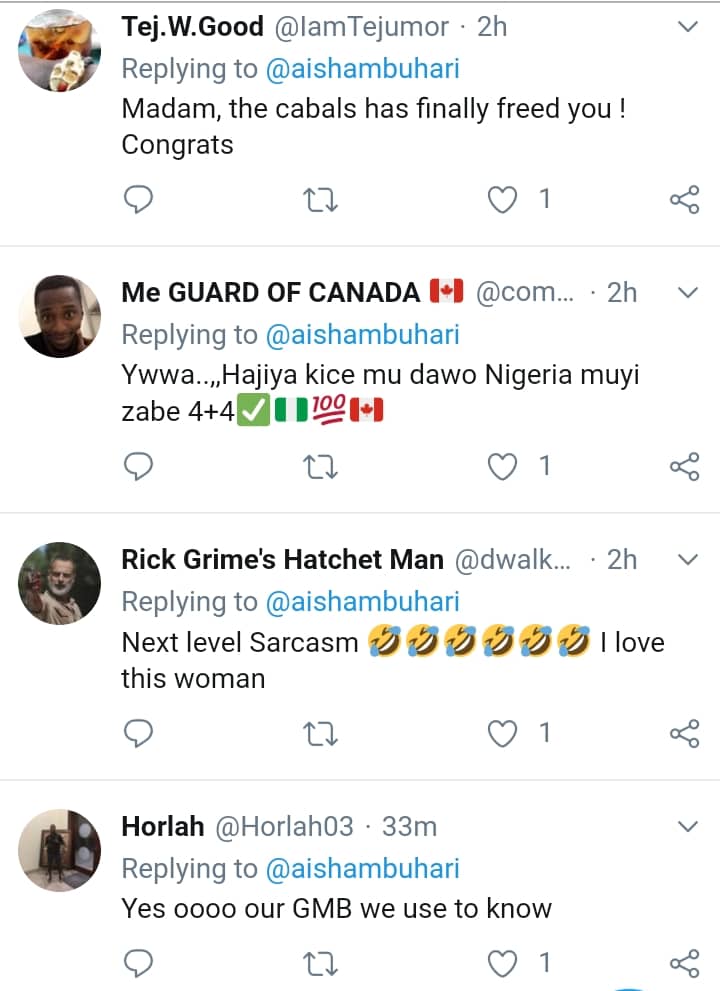View Rick Grime's Hatchet Man profile picture

60,583
